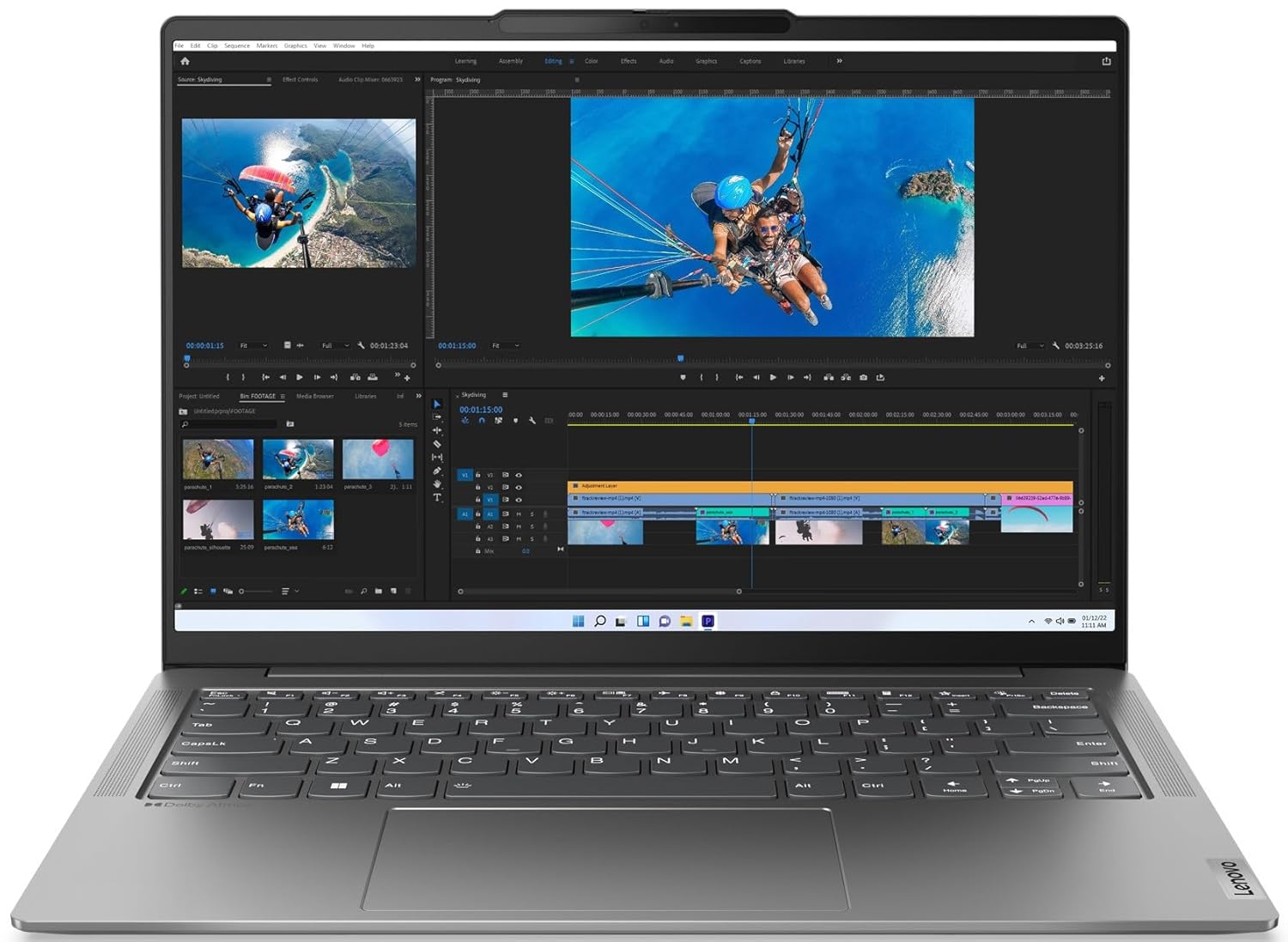The width and height of the screenshot is (1288, 942).
Task: Click the Export icon in the top-right header
Action: (1105, 61)
